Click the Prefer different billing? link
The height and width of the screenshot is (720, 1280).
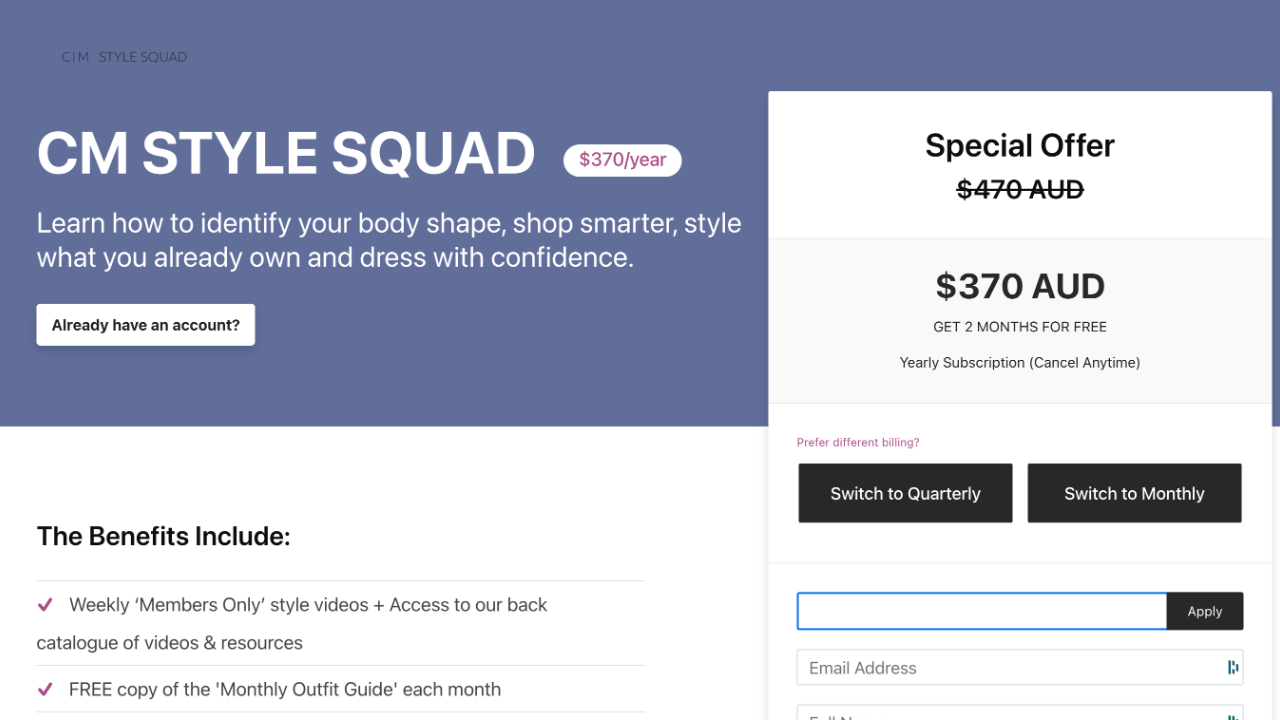[857, 442]
